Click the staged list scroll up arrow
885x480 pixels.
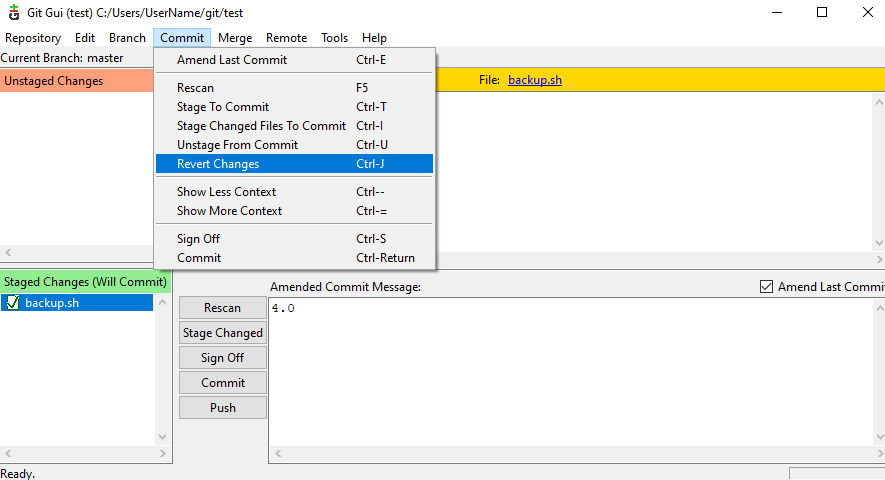pos(163,302)
